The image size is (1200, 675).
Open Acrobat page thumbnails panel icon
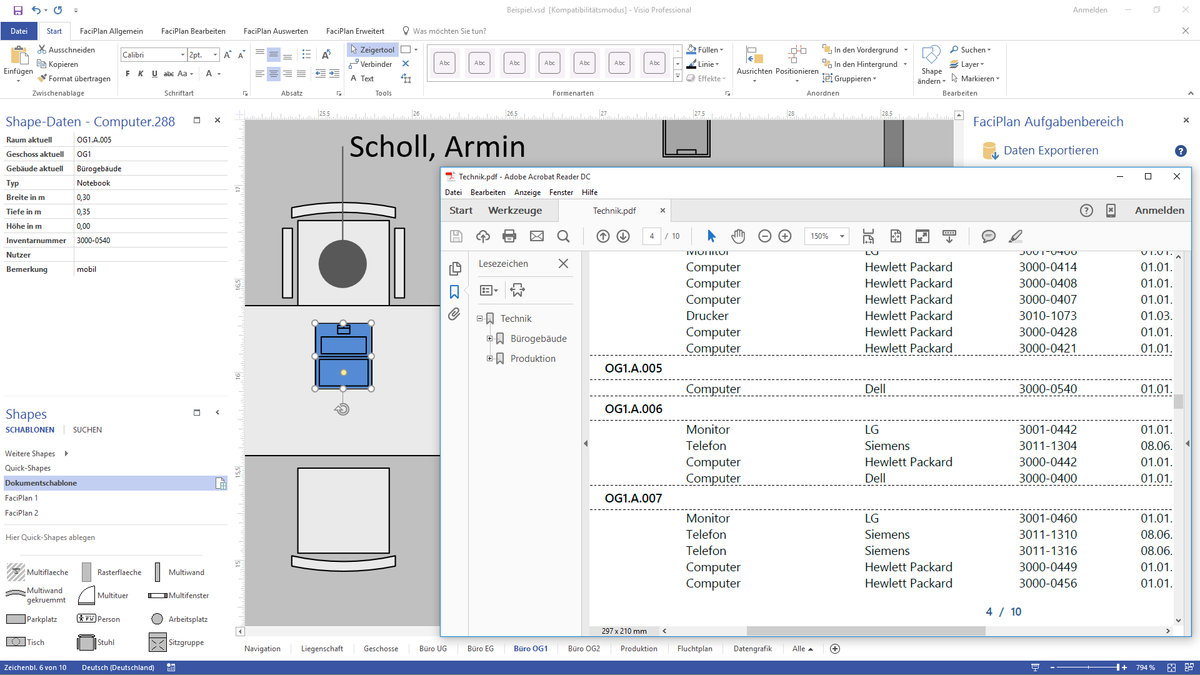455,269
